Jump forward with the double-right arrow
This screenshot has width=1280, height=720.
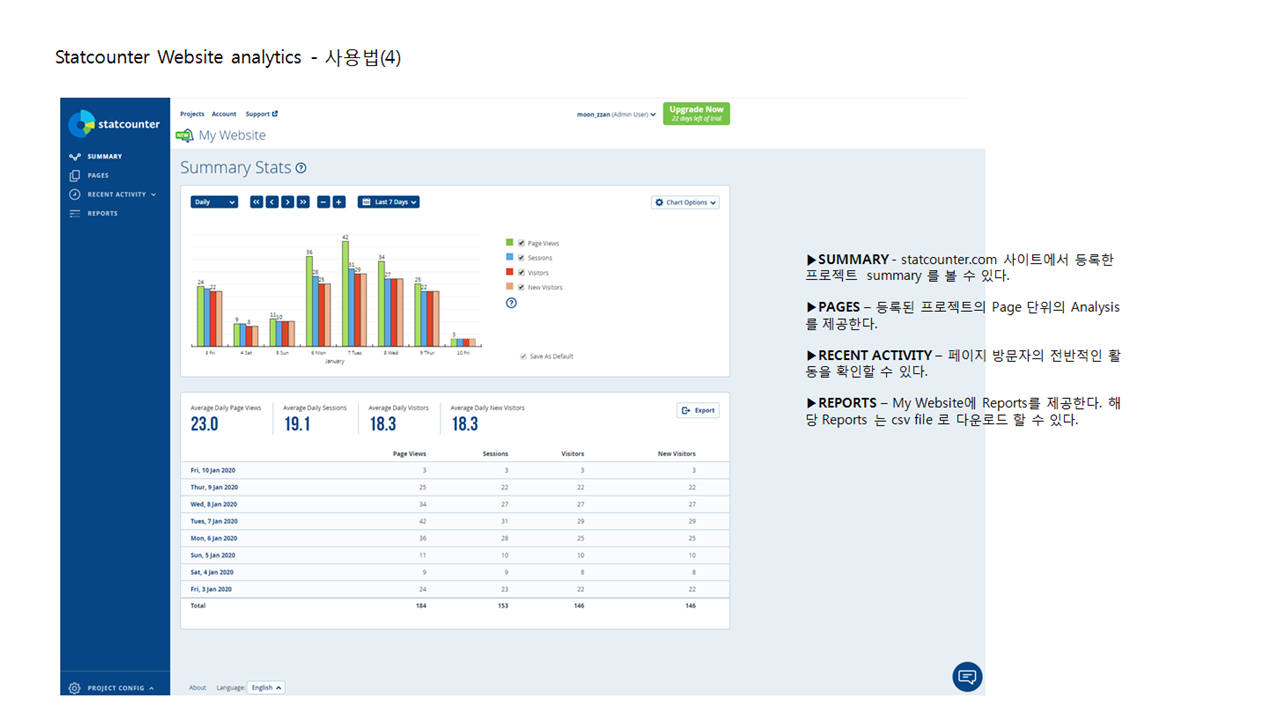(303, 202)
